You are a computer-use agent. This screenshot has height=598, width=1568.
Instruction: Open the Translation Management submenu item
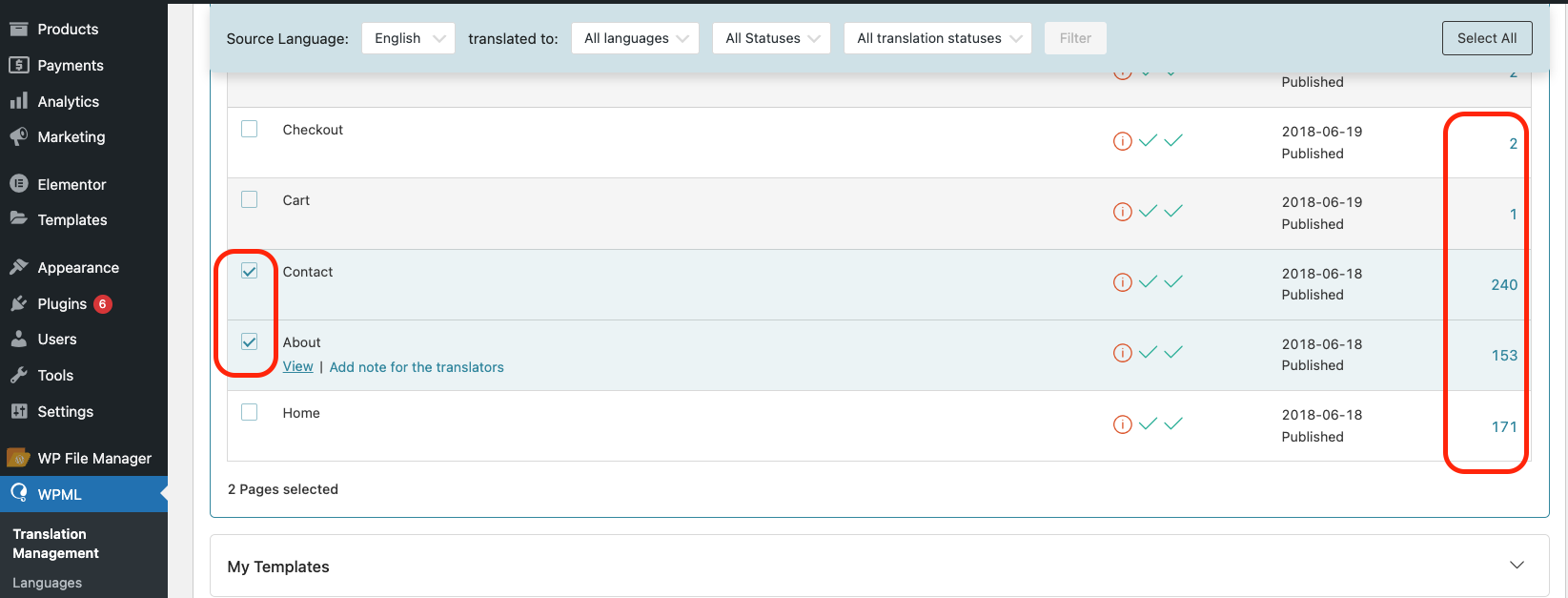tap(55, 544)
